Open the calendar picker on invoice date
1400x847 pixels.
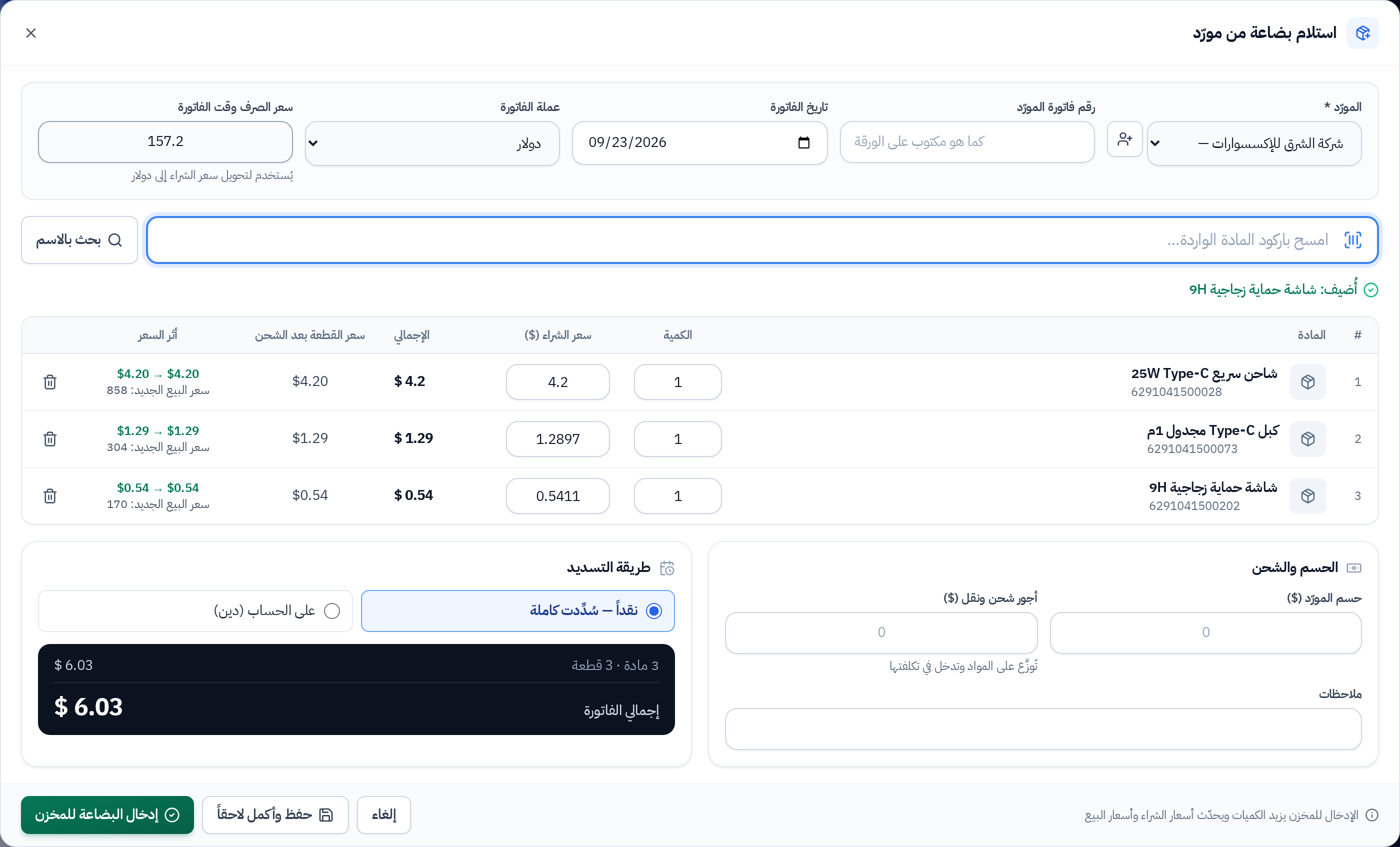point(803,142)
